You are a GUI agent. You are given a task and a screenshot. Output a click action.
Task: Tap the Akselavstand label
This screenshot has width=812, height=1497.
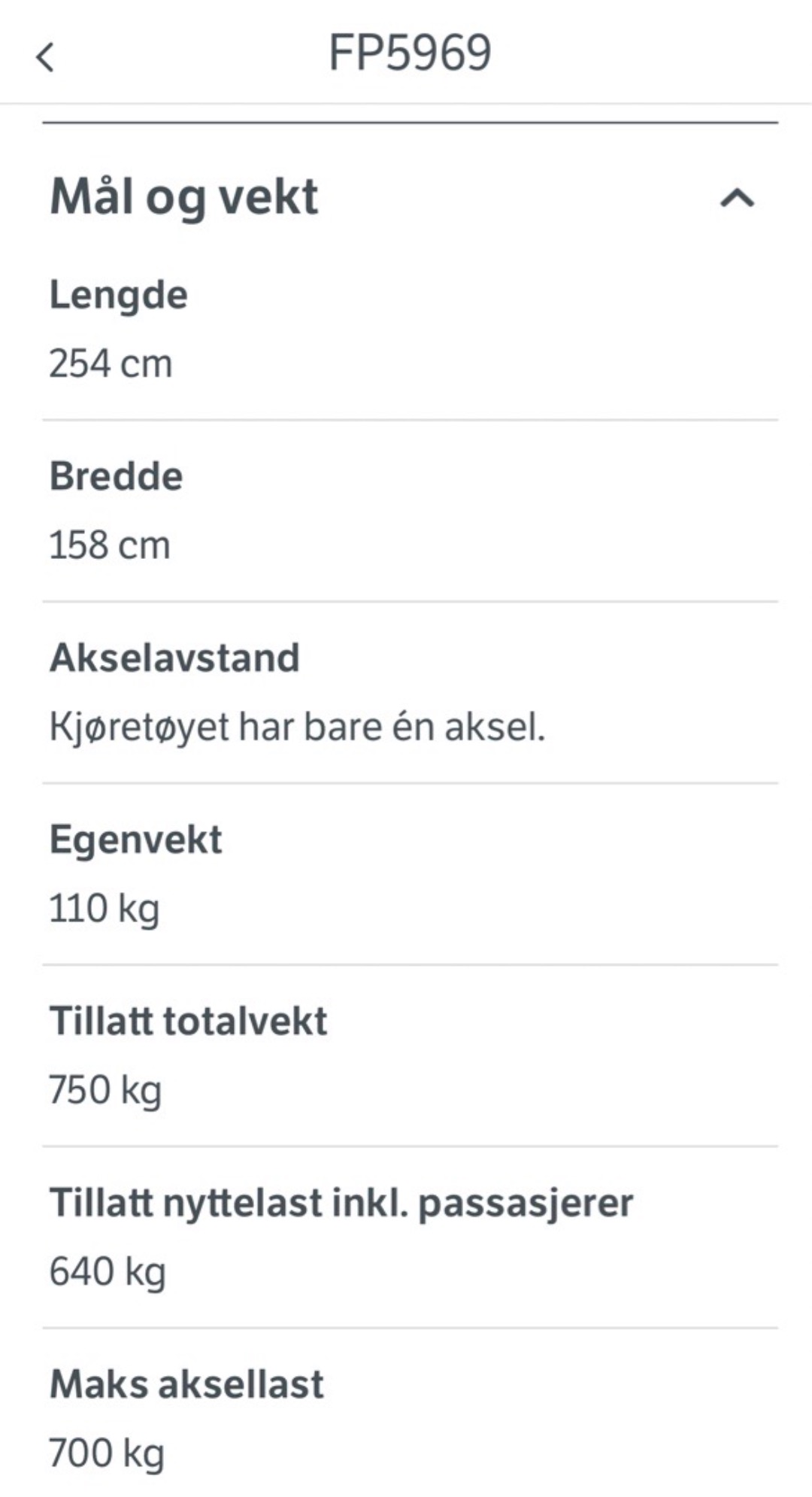(x=174, y=658)
